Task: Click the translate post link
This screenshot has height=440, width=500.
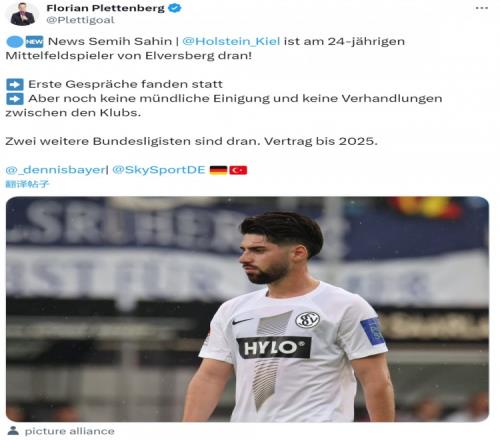Action: coord(27,184)
